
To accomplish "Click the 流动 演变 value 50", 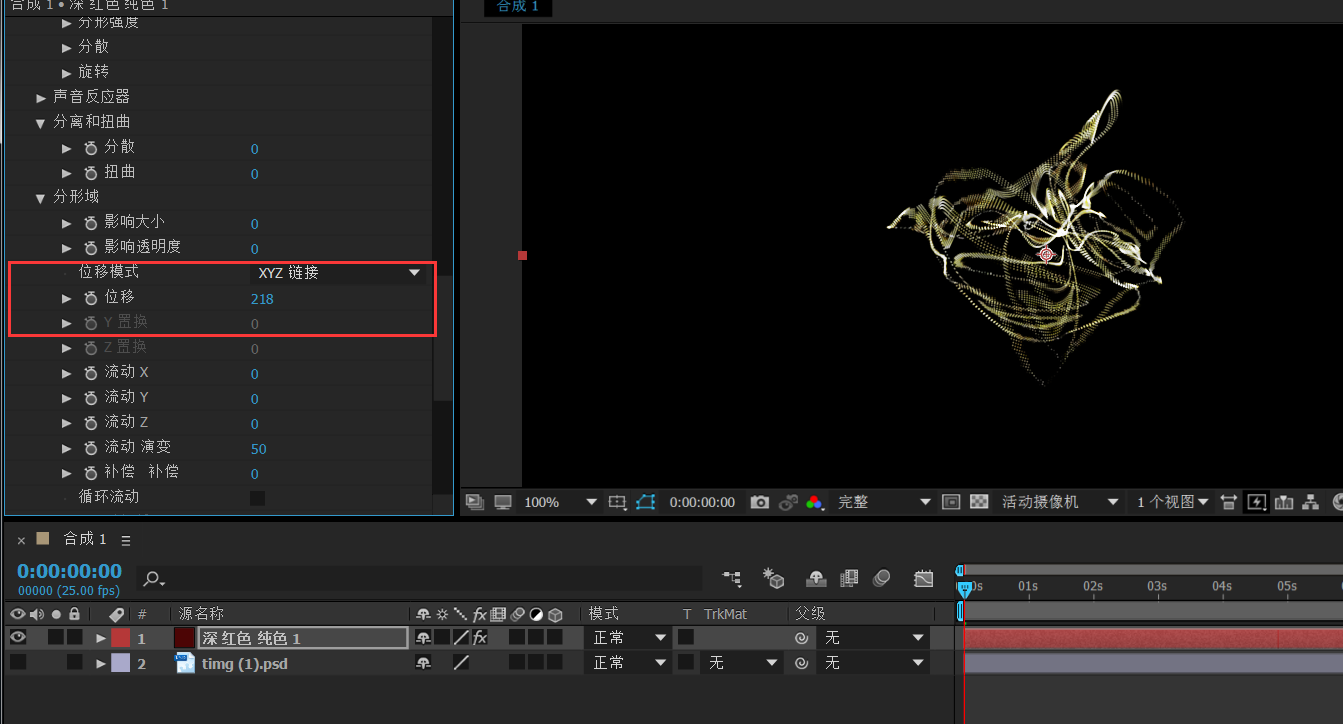I will pyautogui.click(x=259, y=449).
